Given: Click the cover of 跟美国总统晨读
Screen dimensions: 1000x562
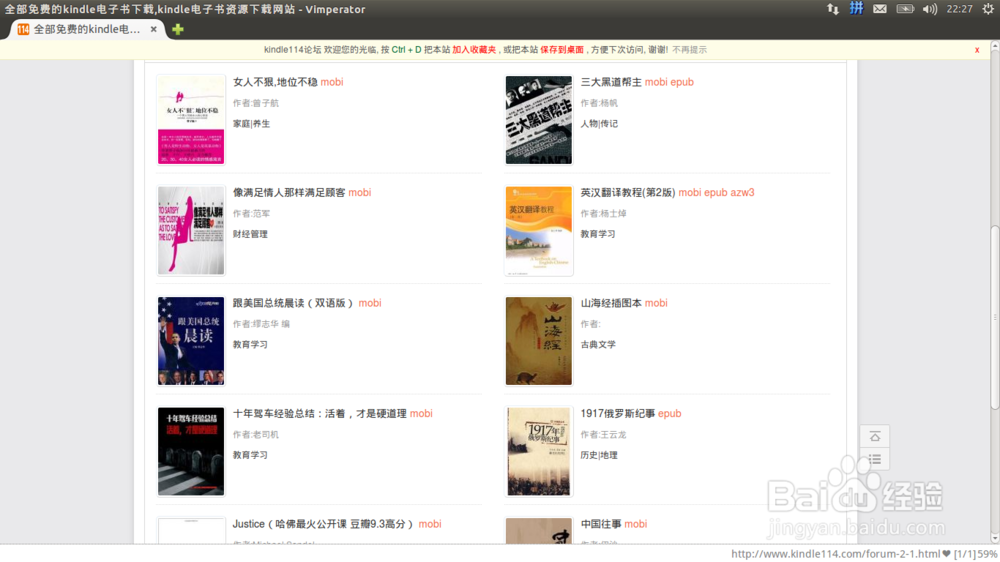Looking at the screenshot, I should click(x=191, y=341).
